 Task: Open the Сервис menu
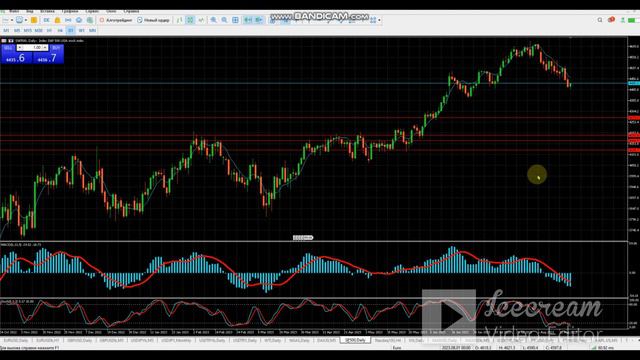pos(92,11)
